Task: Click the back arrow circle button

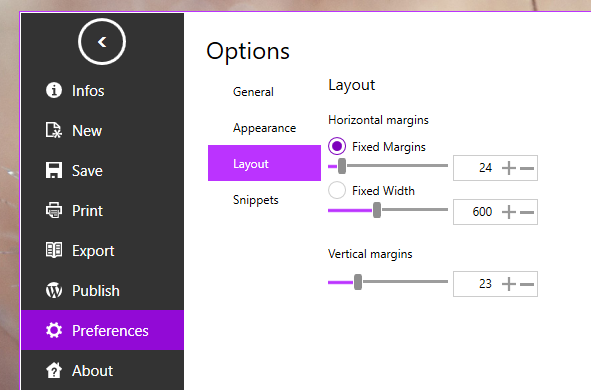Action: tap(102, 41)
